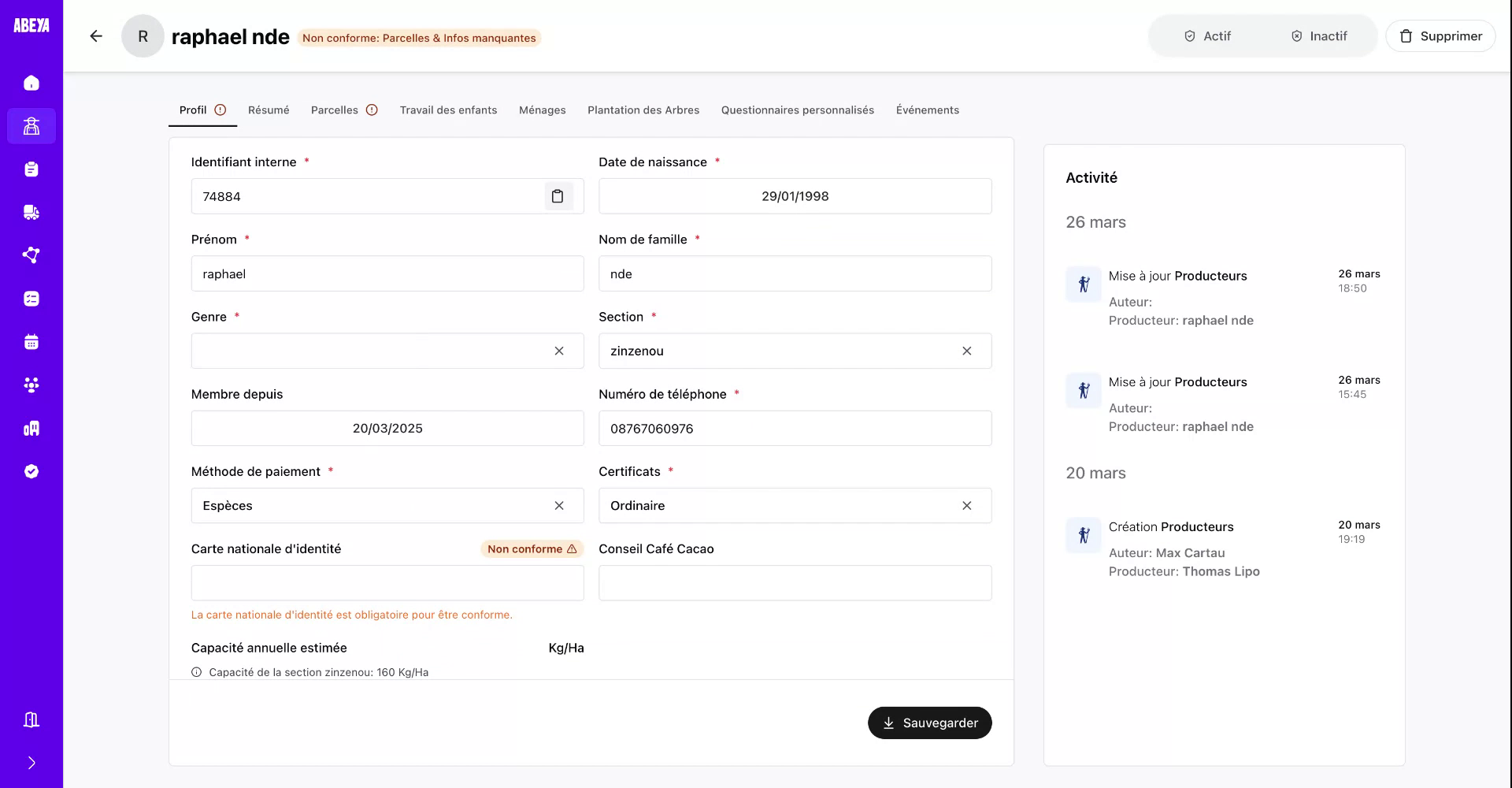Open the Travail des enfants tab

coord(448,110)
